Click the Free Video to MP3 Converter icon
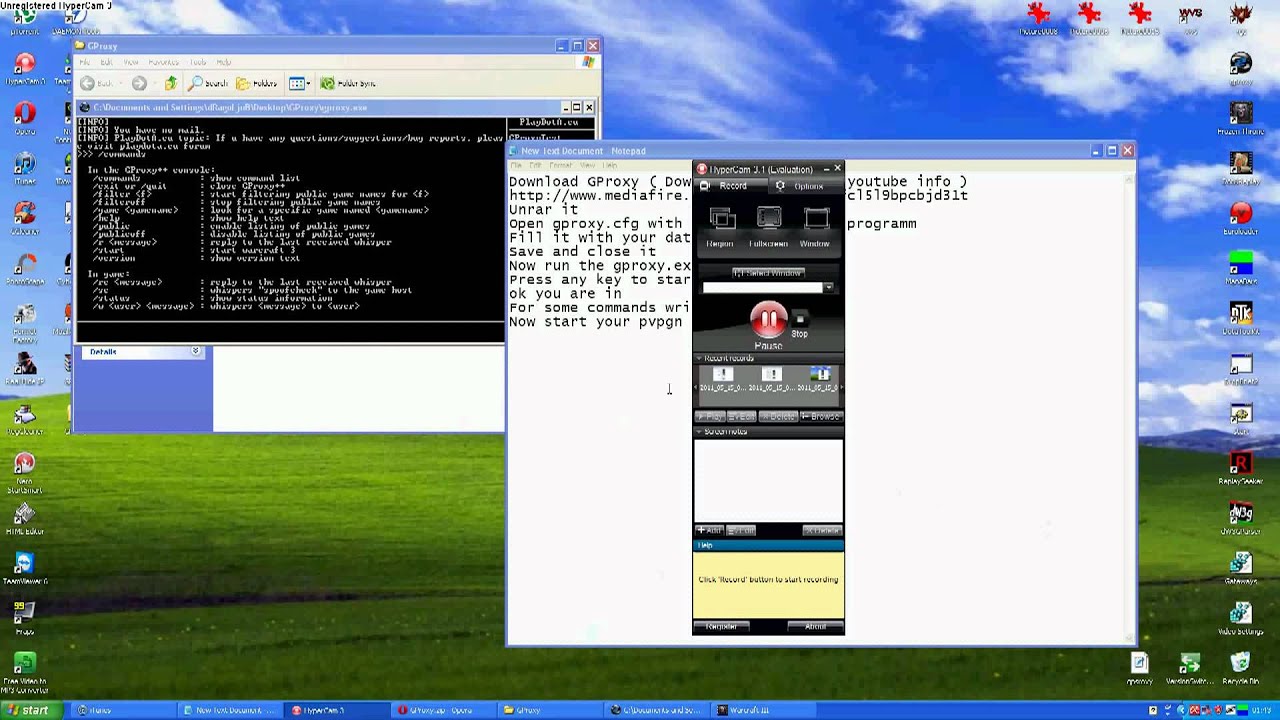 click(x=25, y=674)
